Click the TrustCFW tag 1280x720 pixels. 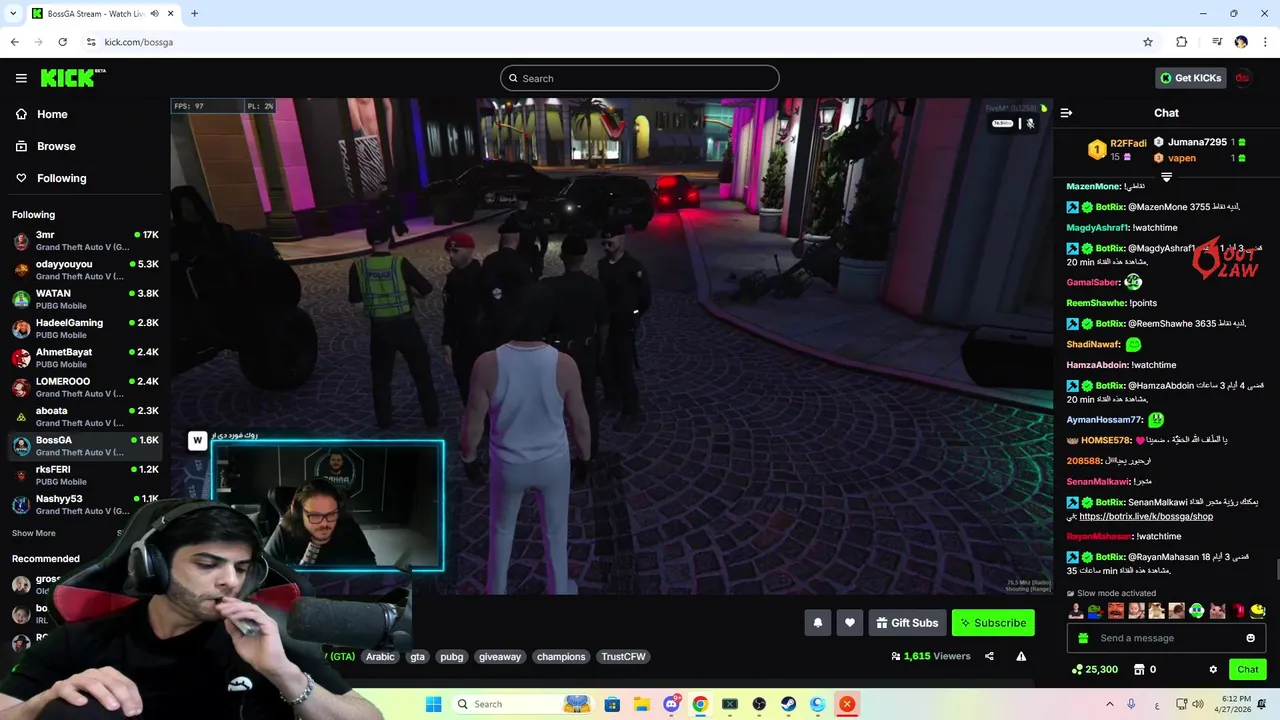click(x=623, y=657)
